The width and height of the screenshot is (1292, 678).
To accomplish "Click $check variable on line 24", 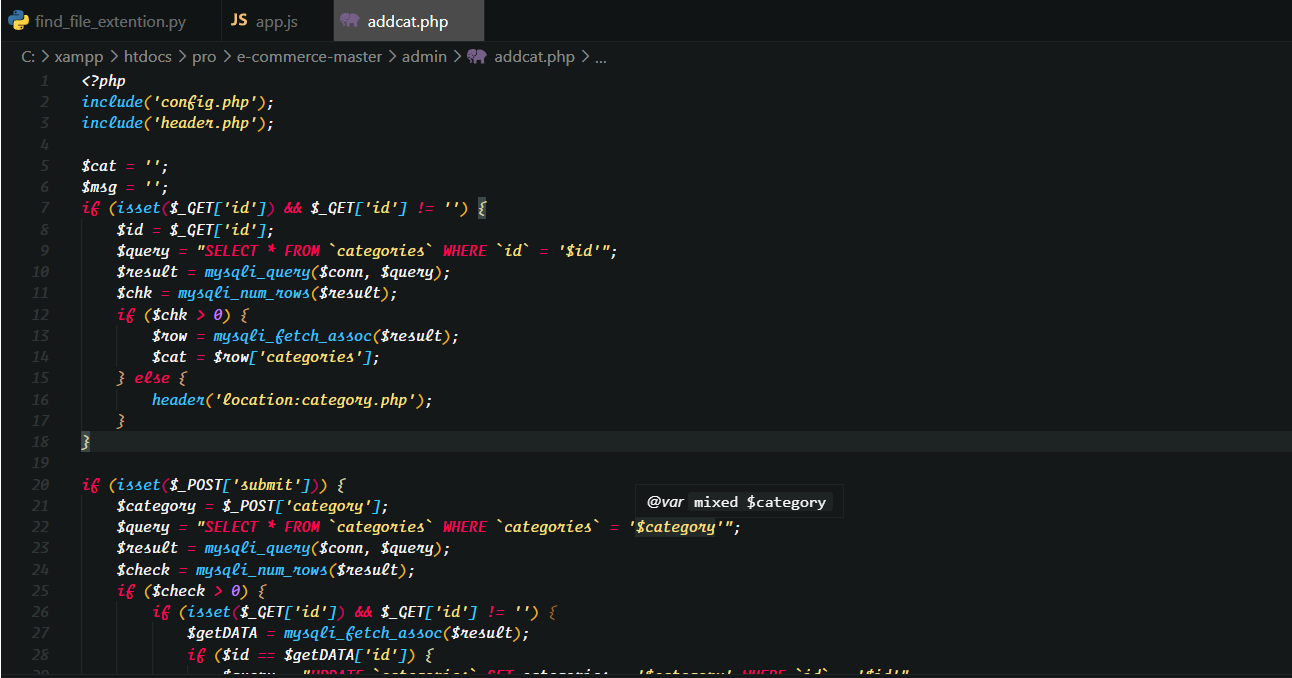I will click(x=143, y=570).
